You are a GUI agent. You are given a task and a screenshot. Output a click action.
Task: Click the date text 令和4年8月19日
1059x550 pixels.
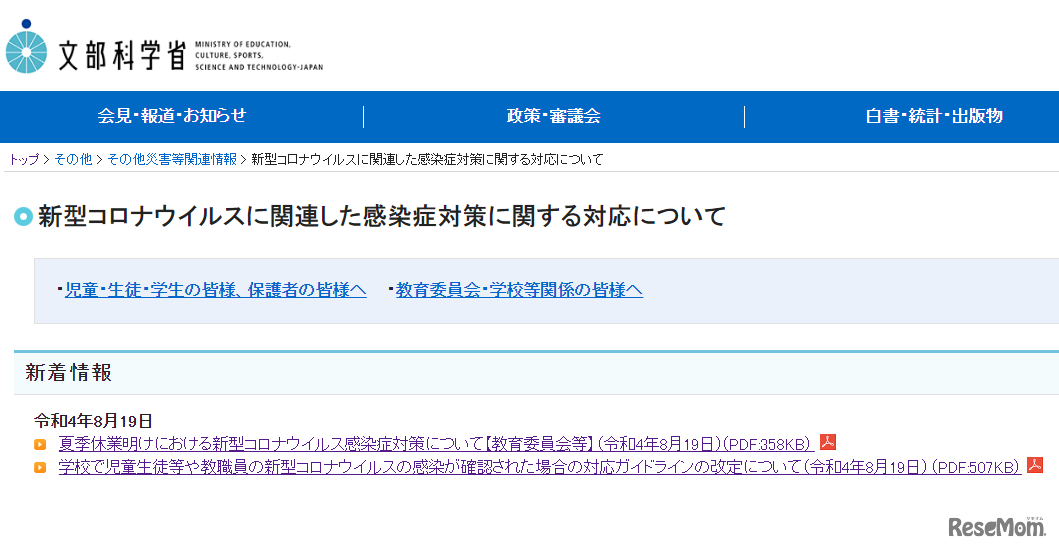click(93, 421)
